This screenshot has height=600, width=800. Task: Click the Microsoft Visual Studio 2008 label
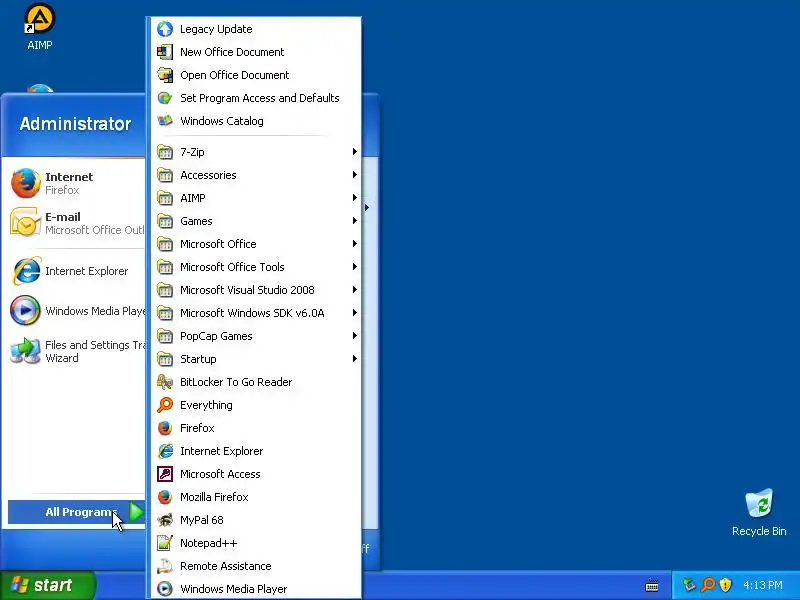[x=247, y=290]
